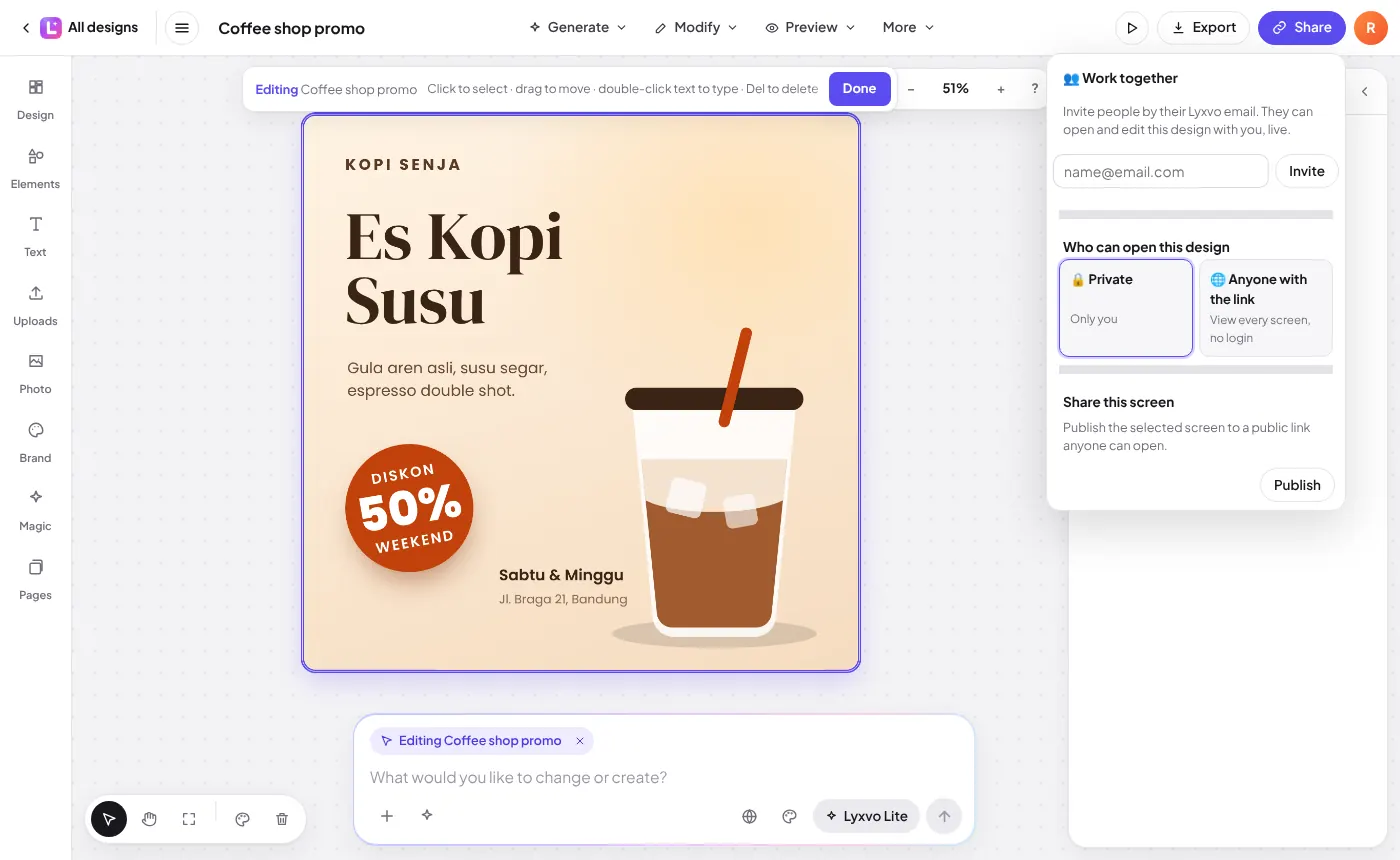Open the Pages panel

tap(35, 580)
